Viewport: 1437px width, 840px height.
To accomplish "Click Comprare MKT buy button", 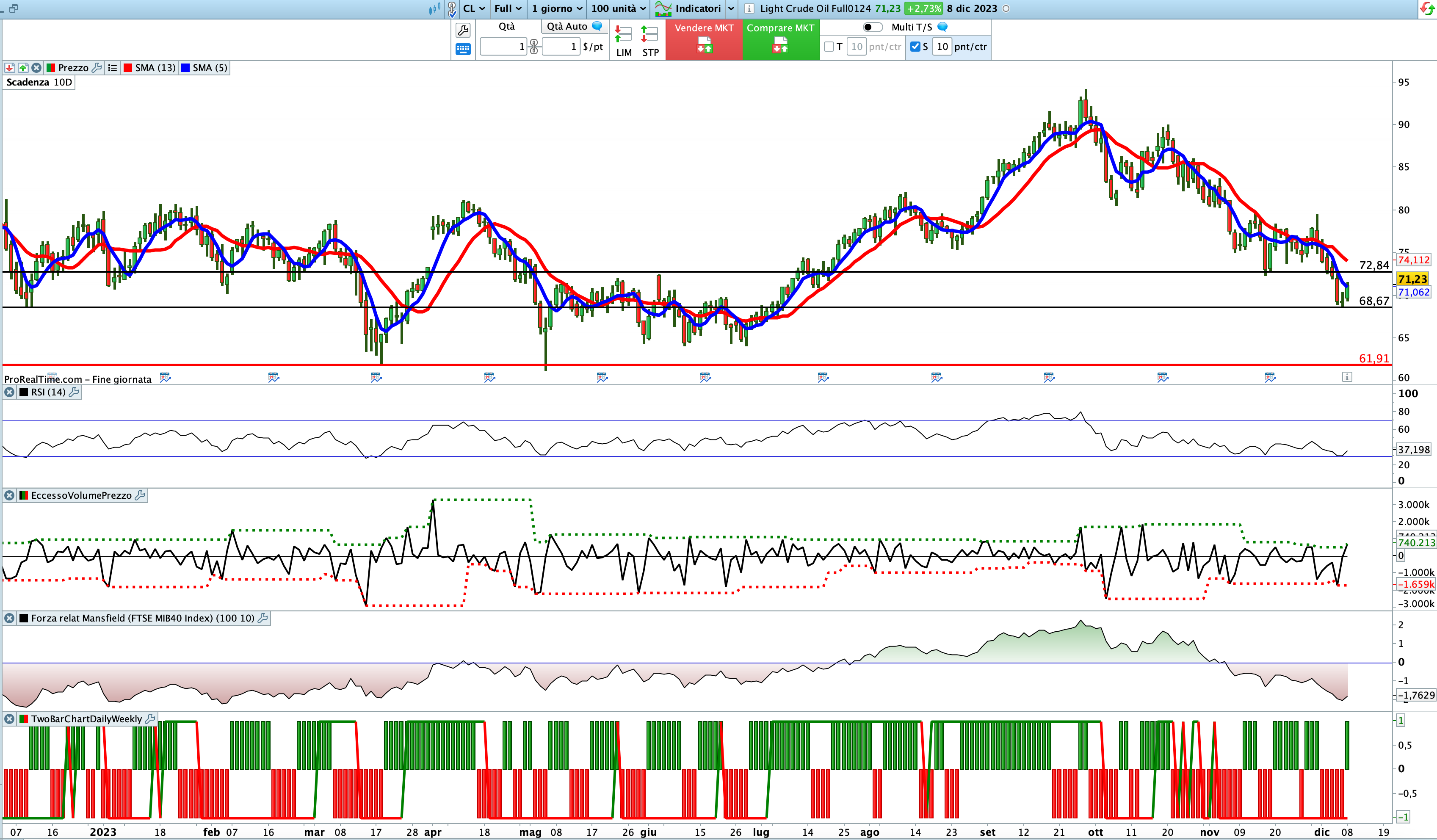I will click(x=781, y=39).
